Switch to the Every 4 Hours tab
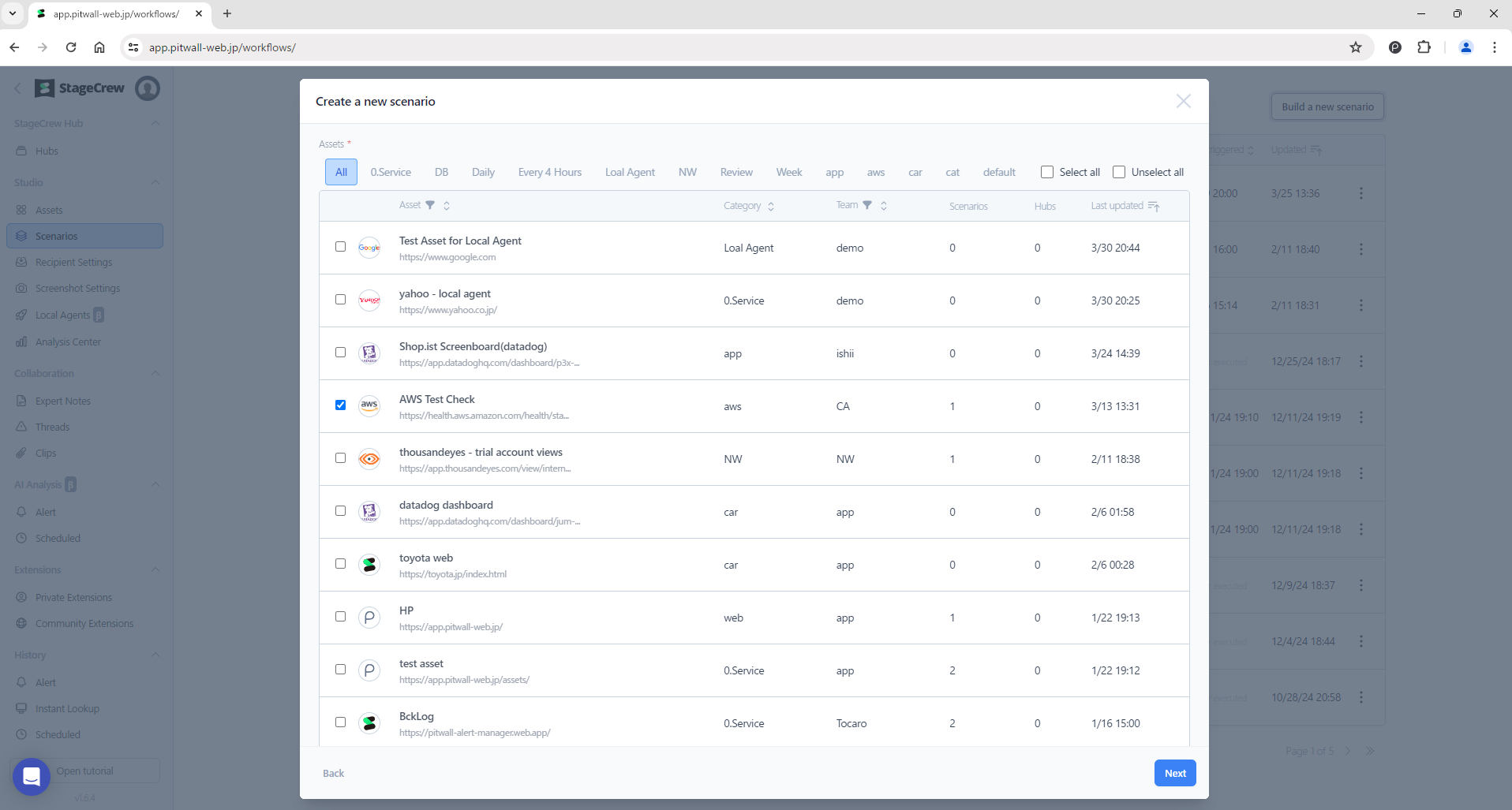The image size is (1512, 810). click(x=549, y=172)
